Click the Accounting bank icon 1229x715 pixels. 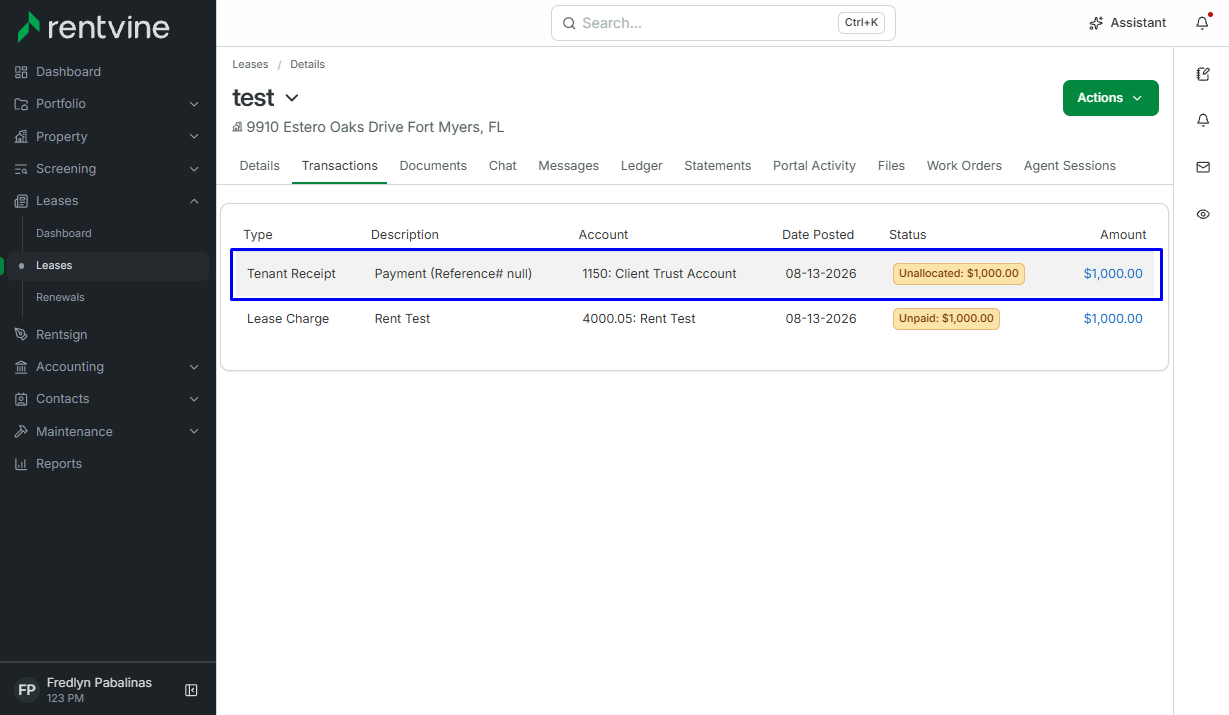point(21,367)
